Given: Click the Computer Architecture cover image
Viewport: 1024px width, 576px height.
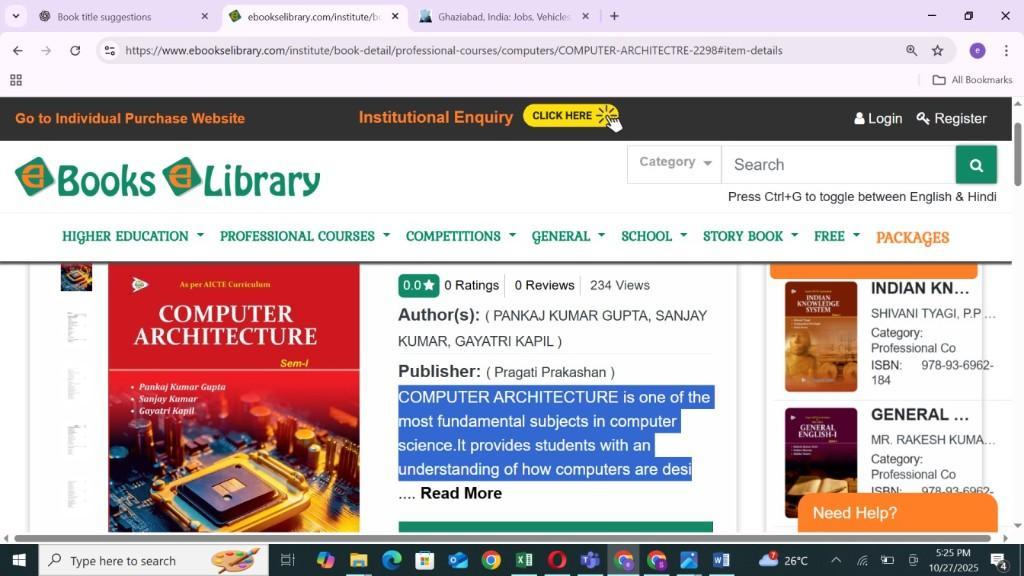Looking at the screenshot, I should [234, 398].
